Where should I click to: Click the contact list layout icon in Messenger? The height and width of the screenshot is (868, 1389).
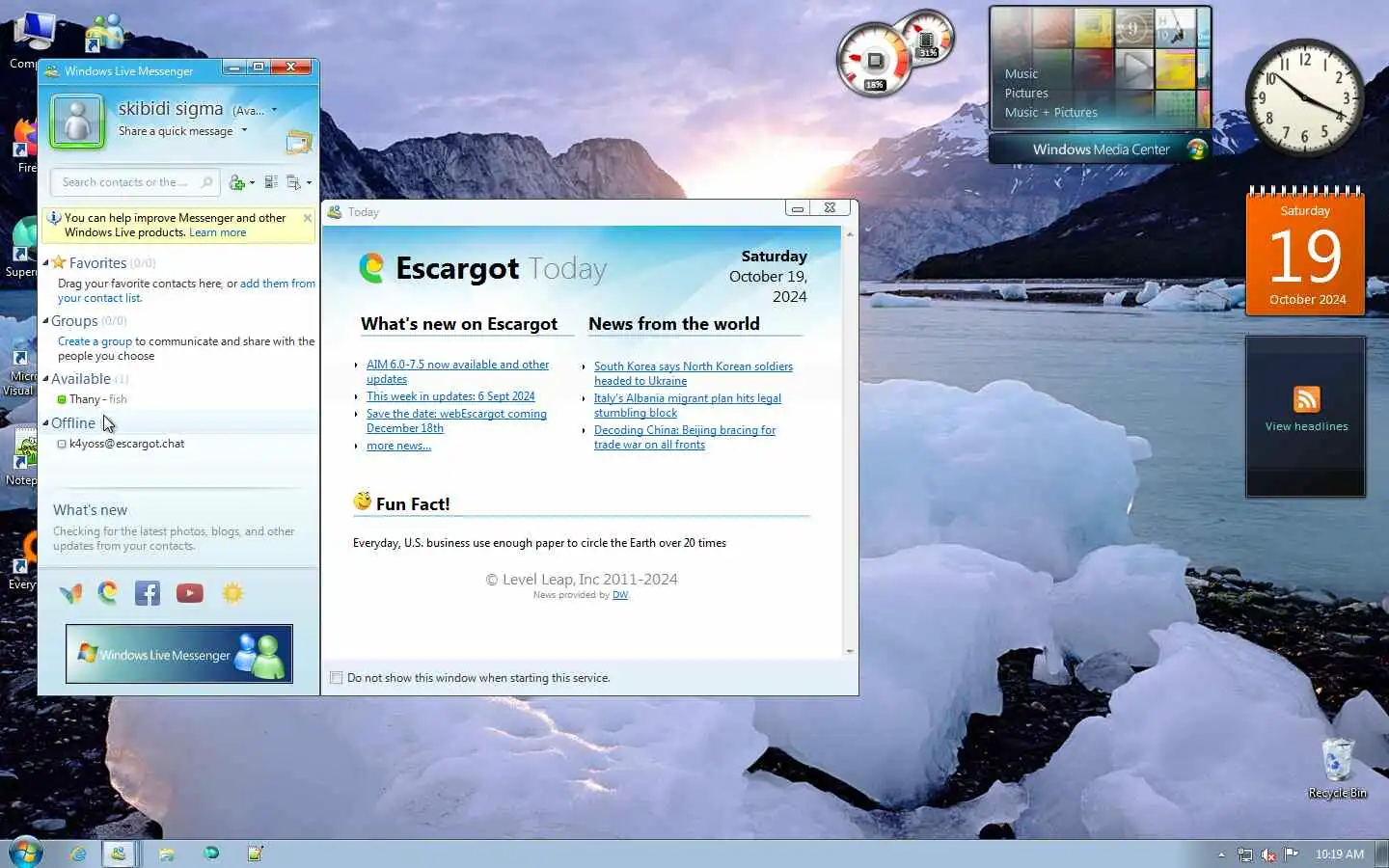271,182
